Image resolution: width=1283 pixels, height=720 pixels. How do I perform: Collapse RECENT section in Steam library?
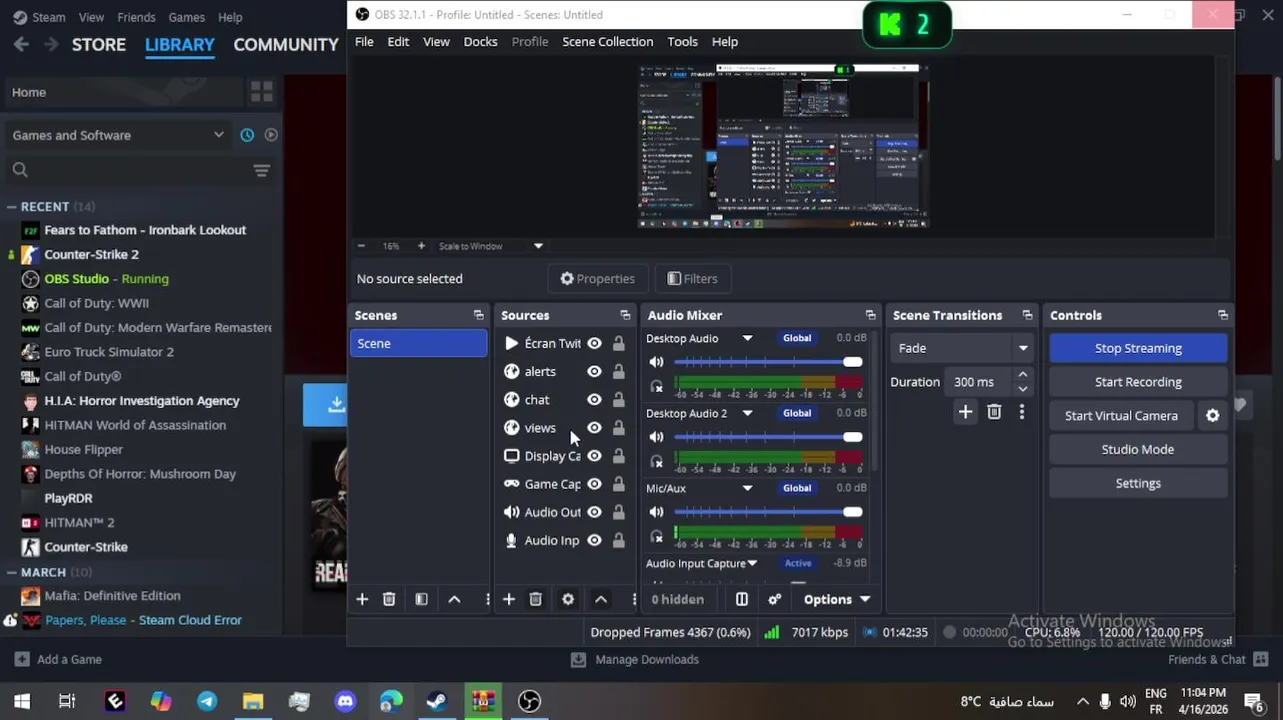(11, 206)
